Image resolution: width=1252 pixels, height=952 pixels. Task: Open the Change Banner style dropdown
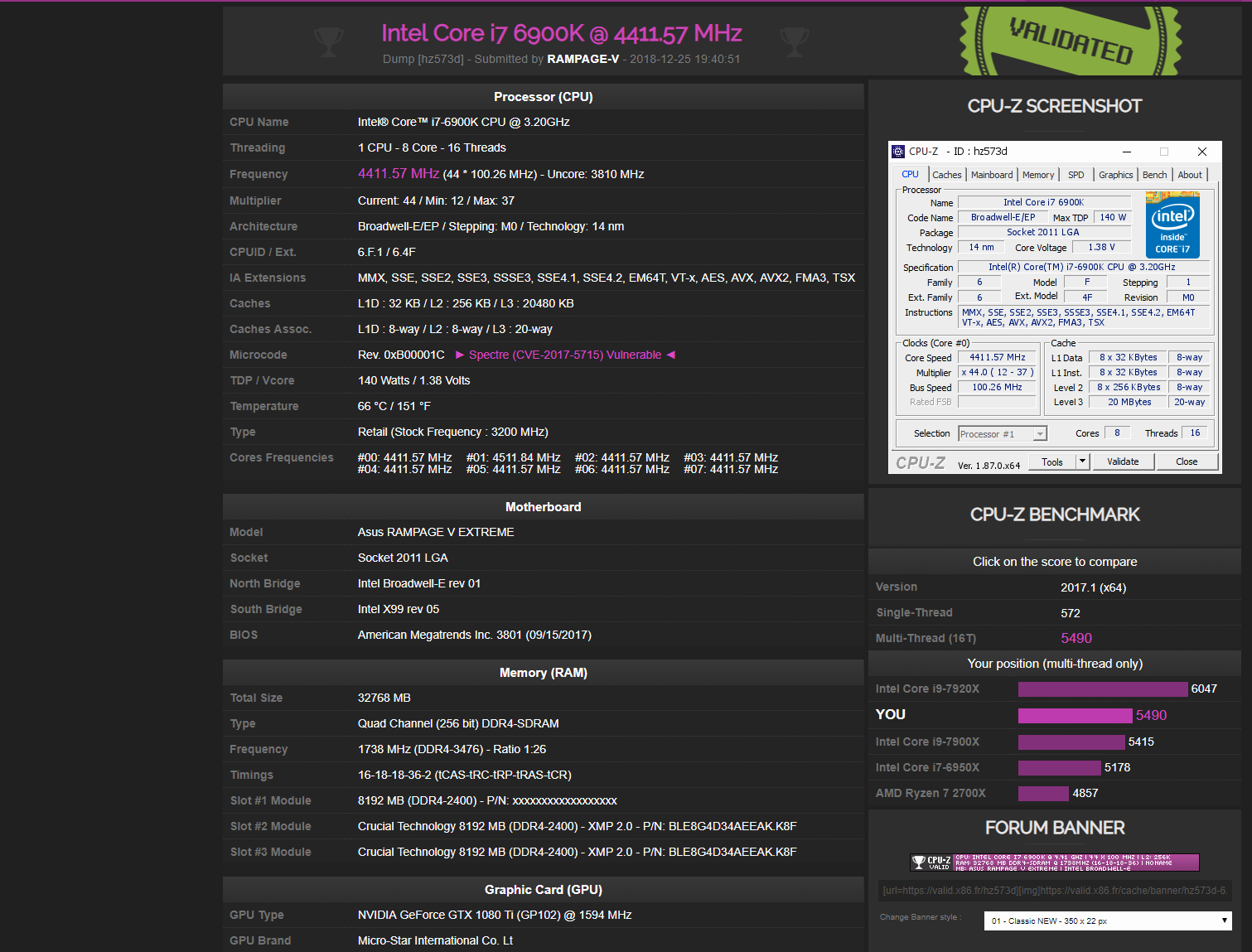tap(1108, 921)
